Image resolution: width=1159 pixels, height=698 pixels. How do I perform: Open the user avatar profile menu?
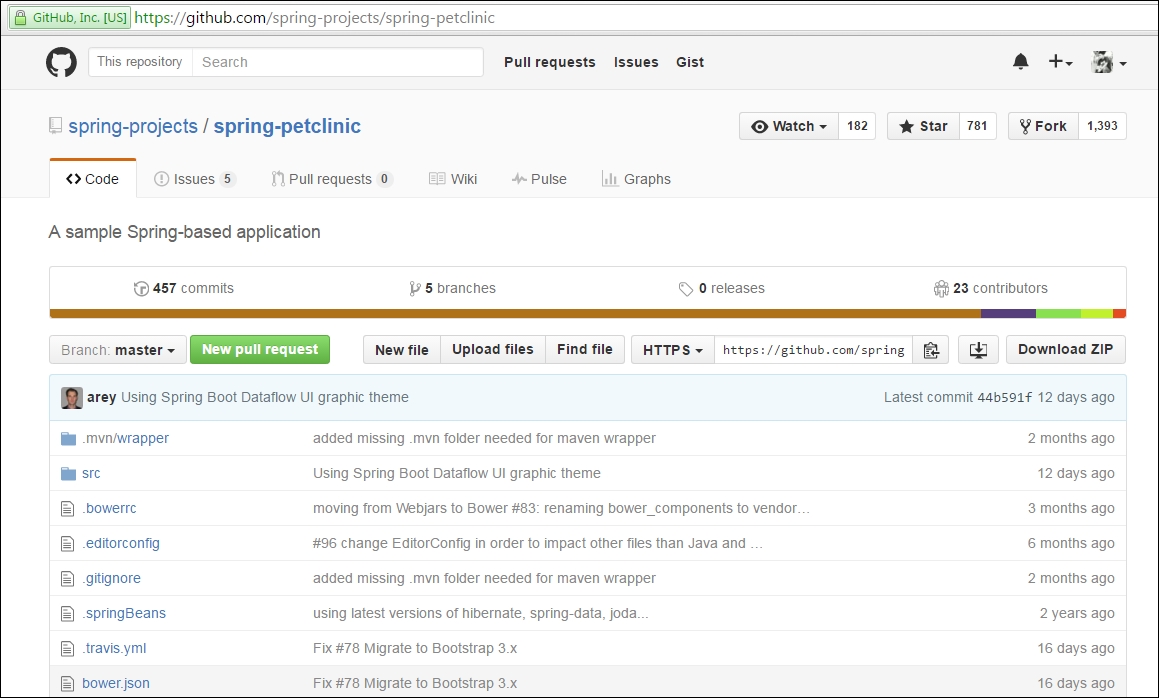click(x=1109, y=62)
